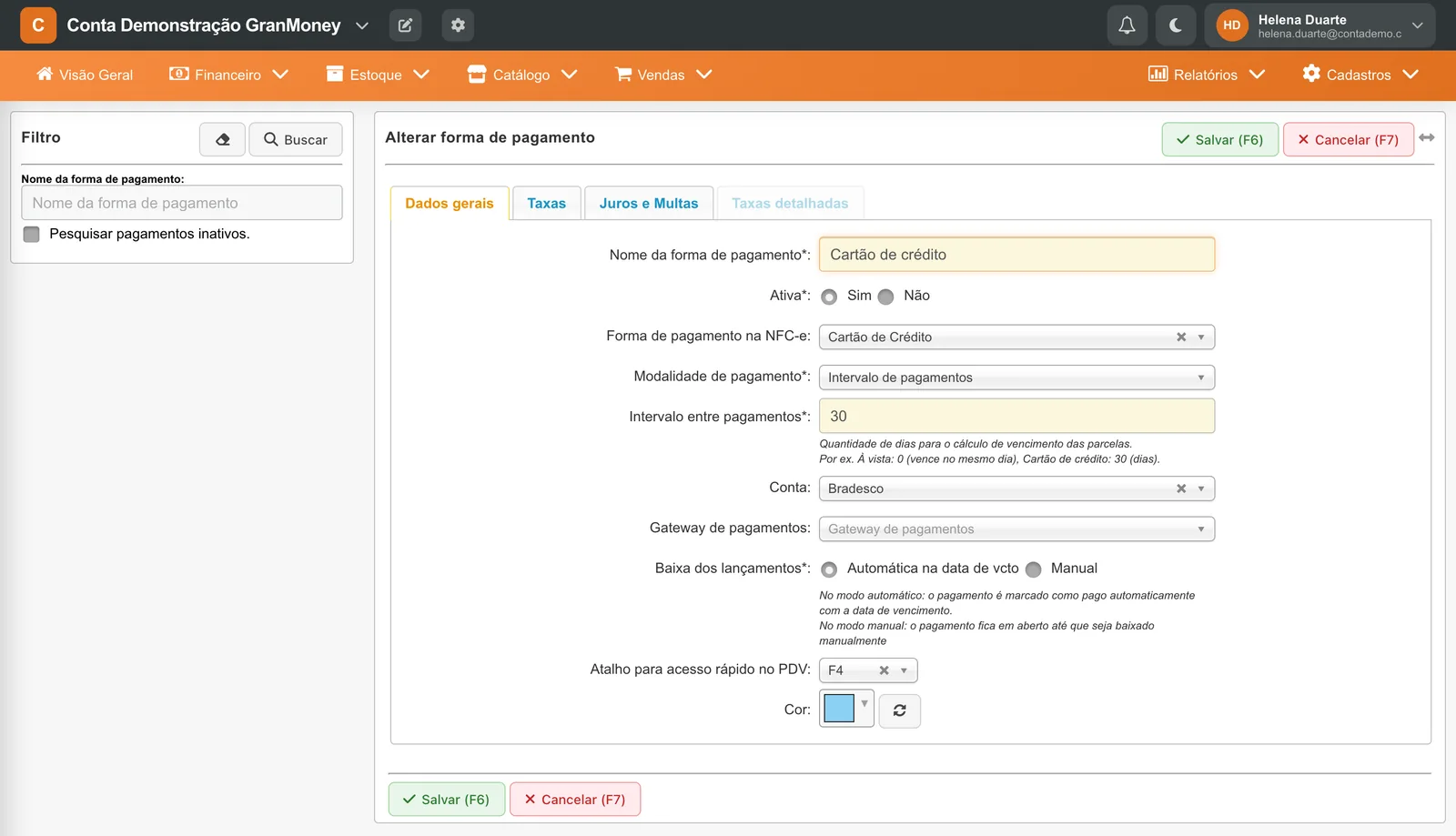This screenshot has height=836, width=1456.
Task: Check Pesquisar pagamentos inativos
Action: click(x=32, y=235)
